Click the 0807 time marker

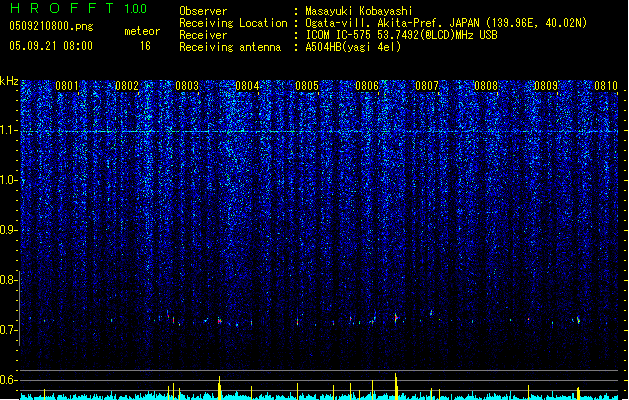click(x=427, y=86)
